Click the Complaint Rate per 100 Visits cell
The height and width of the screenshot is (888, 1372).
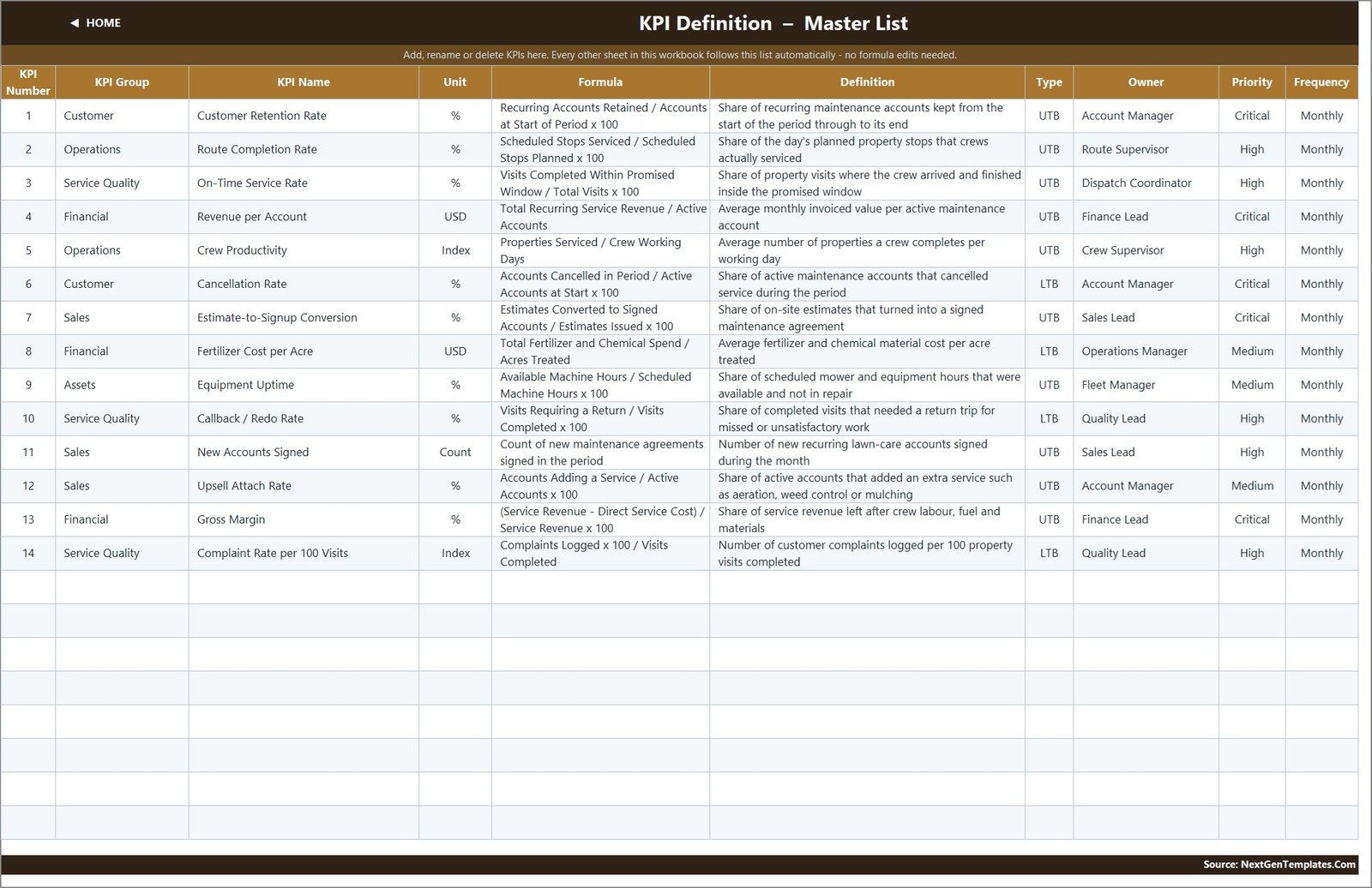(x=304, y=553)
